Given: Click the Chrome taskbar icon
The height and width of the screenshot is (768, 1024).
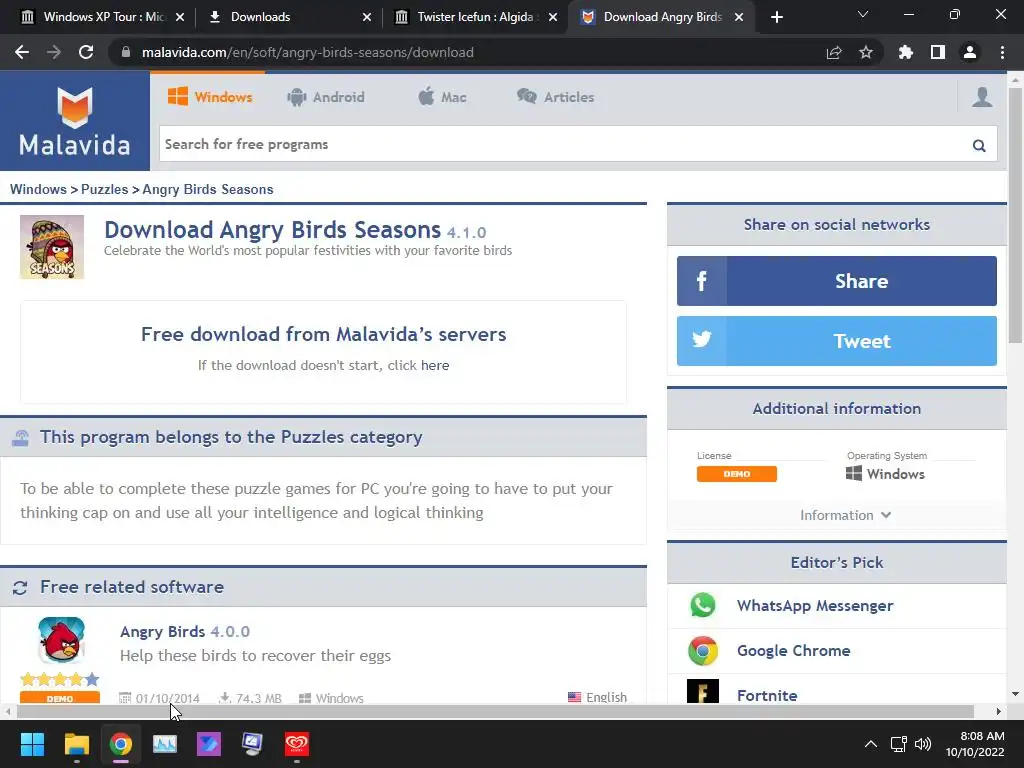Looking at the screenshot, I should coord(121,744).
